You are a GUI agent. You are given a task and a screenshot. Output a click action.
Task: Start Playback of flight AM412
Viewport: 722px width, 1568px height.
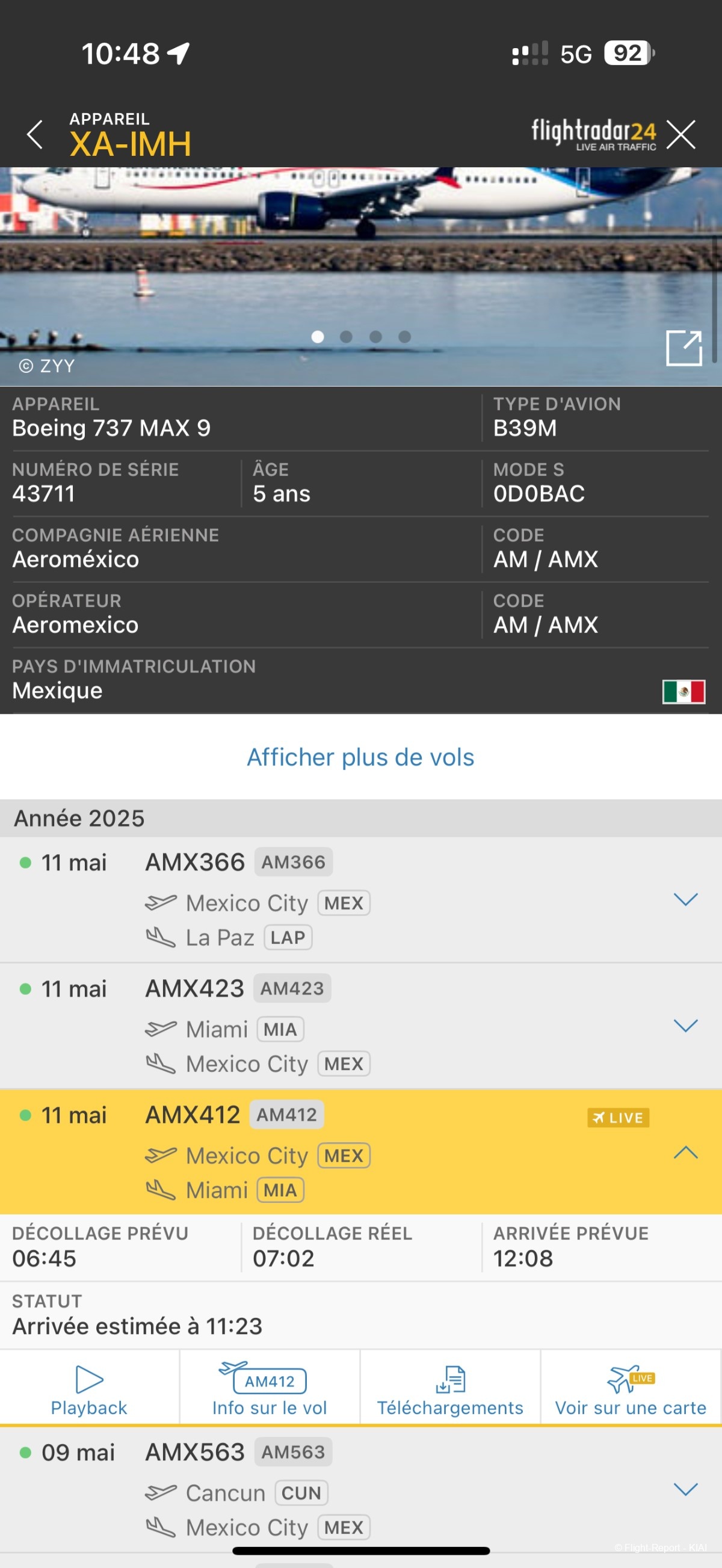tap(90, 1388)
